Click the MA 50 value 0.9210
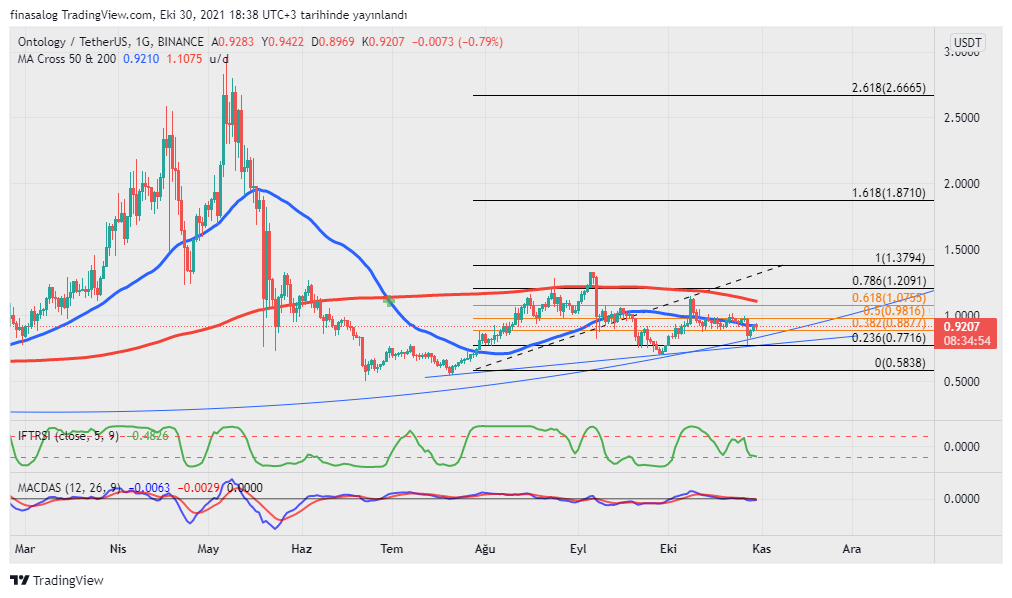1012x598 pixels. coord(141,59)
